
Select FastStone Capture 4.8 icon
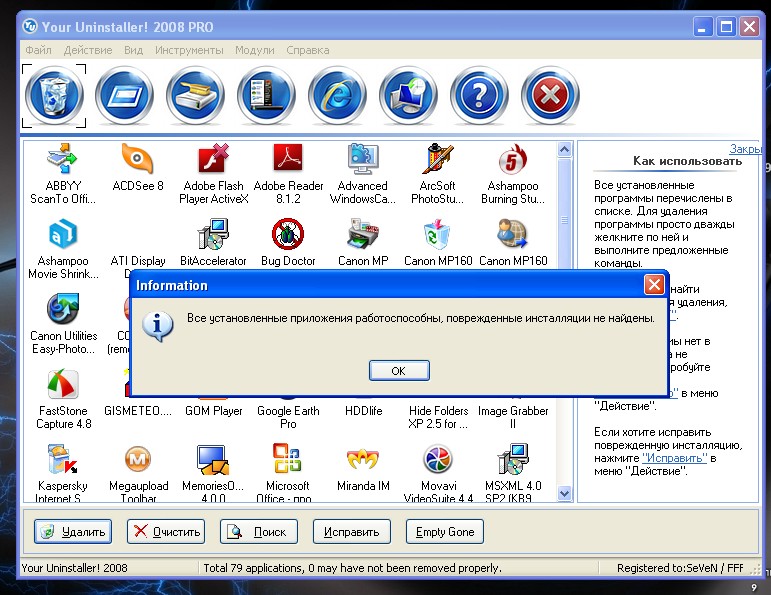pyautogui.click(x=62, y=384)
